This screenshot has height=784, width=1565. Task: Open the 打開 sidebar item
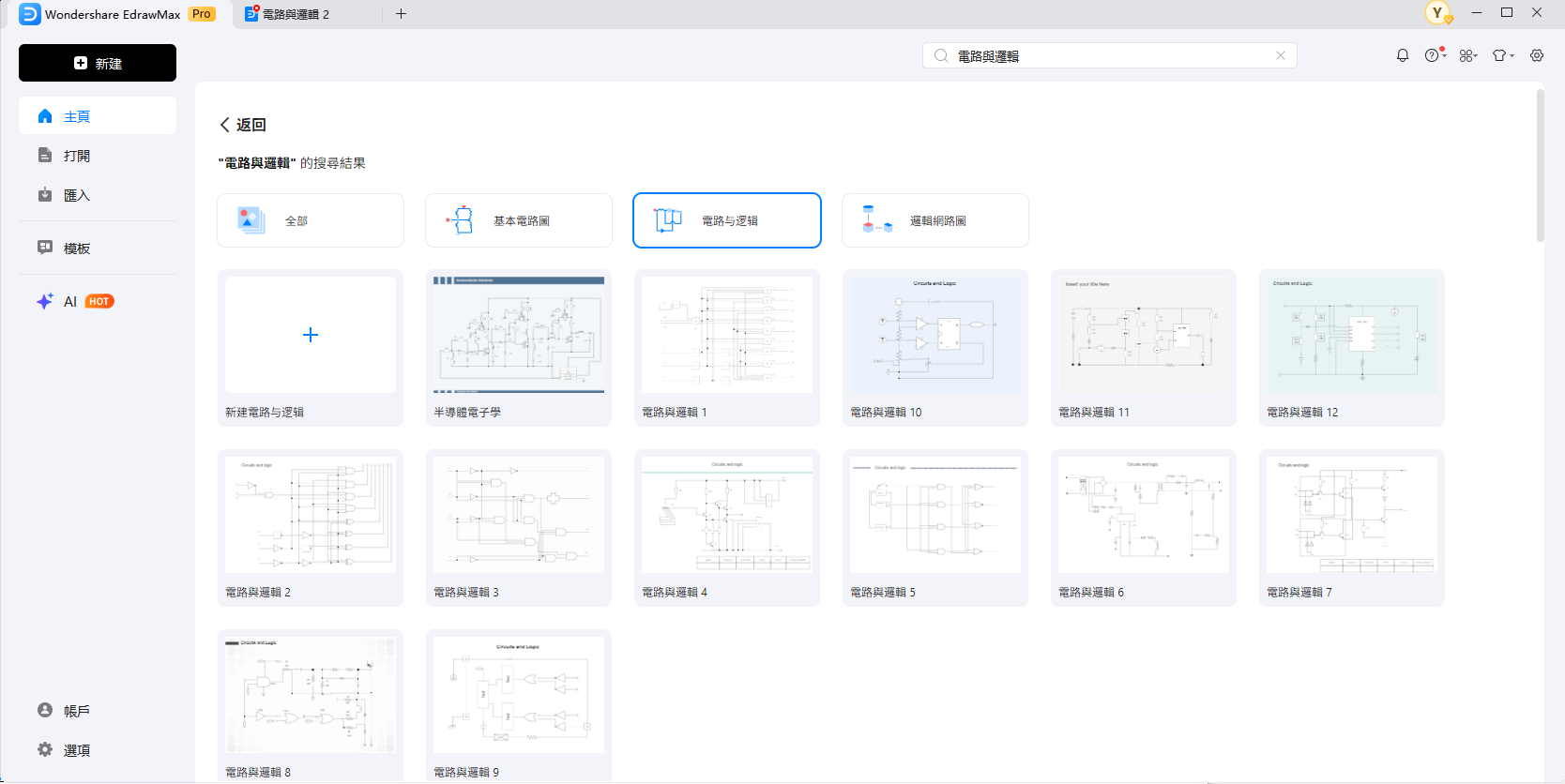[77, 156]
